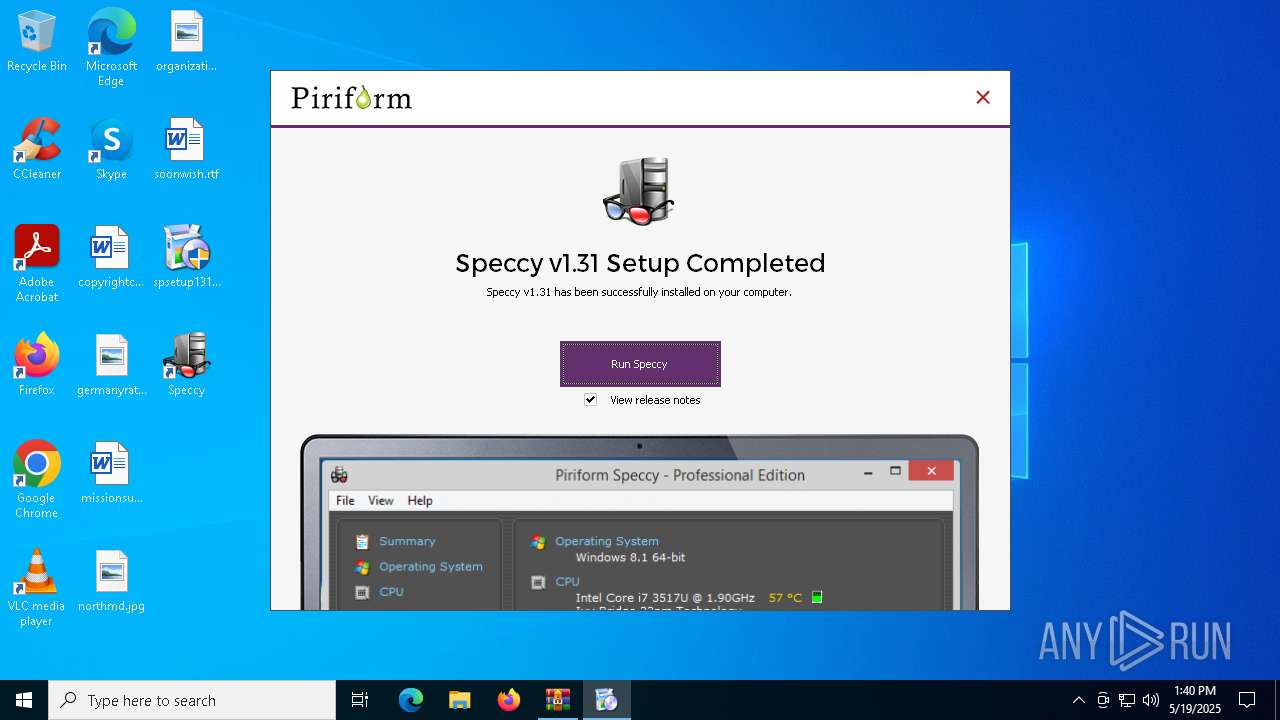The height and width of the screenshot is (720, 1280).
Task: Click the Piriform logo in the header
Action: (x=351, y=97)
